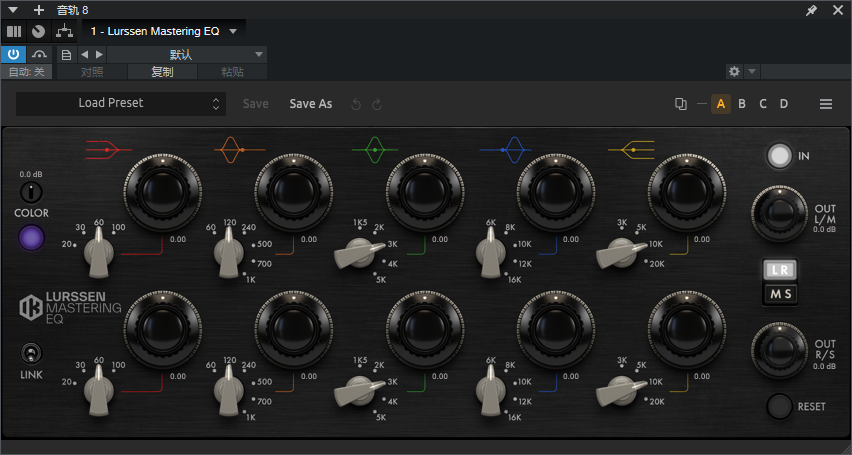Click the red low shelf band icon
Viewport: 852px width, 455px height.
[109, 149]
